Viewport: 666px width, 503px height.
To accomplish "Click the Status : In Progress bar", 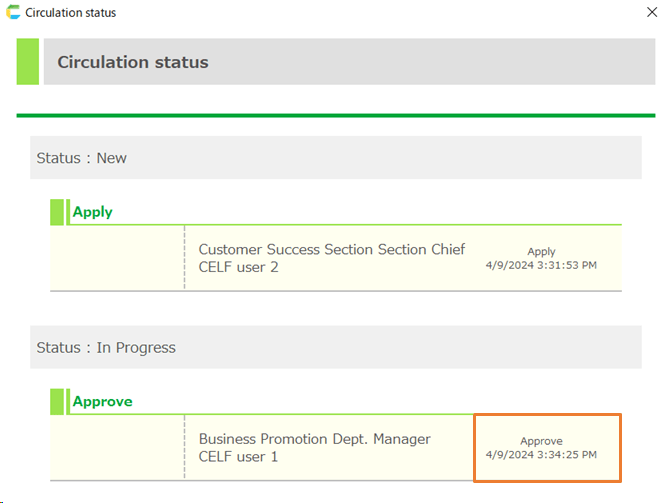I will [335, 348].
